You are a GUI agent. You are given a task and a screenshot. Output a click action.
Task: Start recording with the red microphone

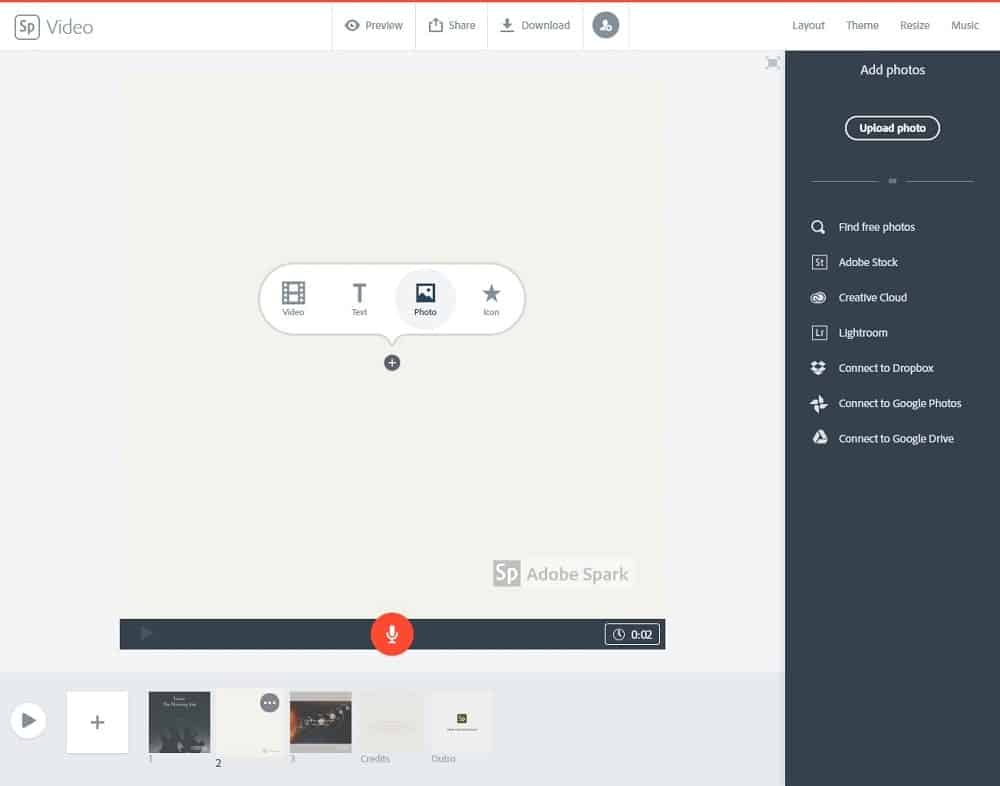pyautogui.click(x=392, y=634)
